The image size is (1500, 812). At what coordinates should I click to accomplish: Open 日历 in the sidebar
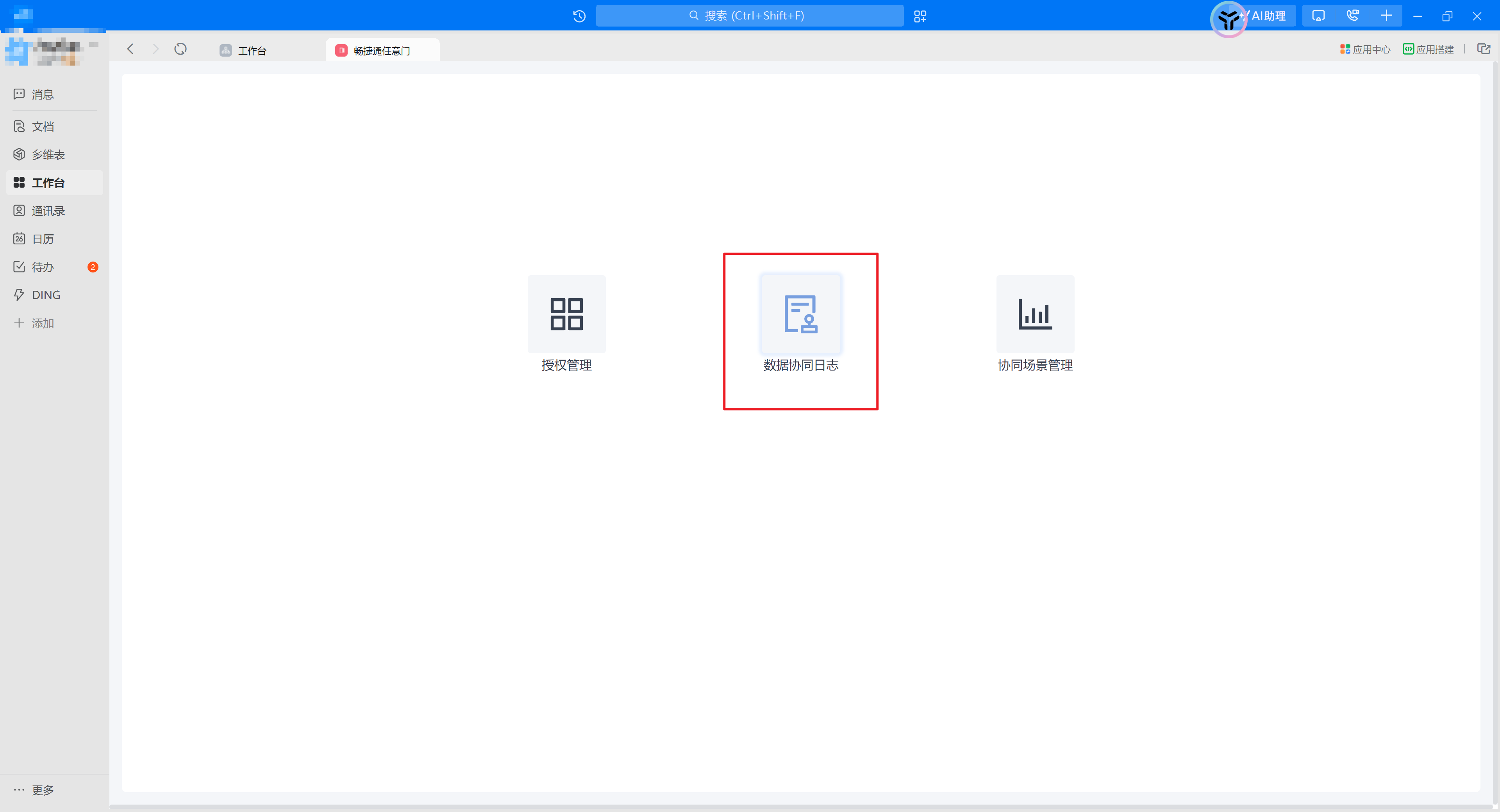point(54,239)
